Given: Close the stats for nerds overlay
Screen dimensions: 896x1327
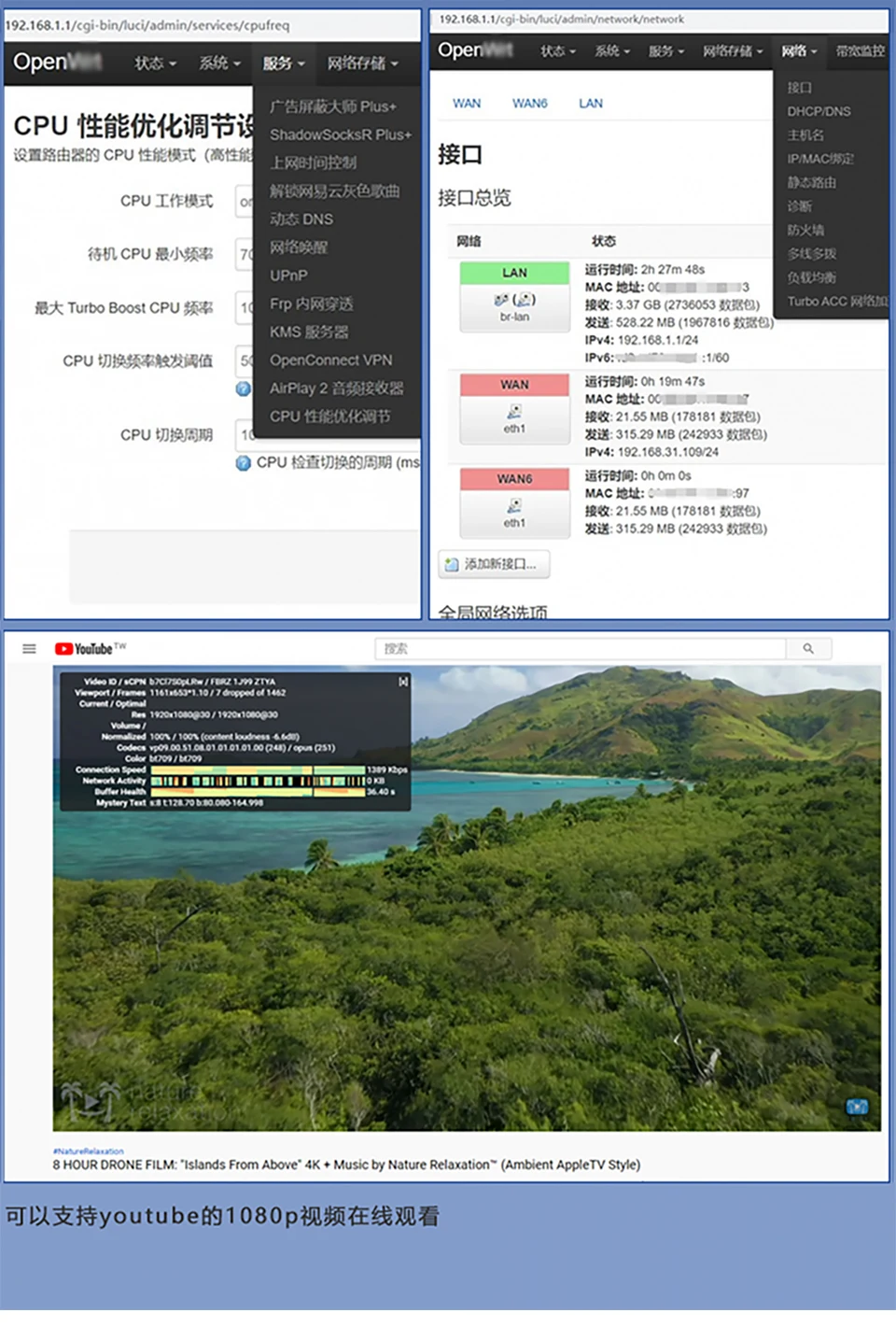Looking at the screenshot, I should click(403, 682).
